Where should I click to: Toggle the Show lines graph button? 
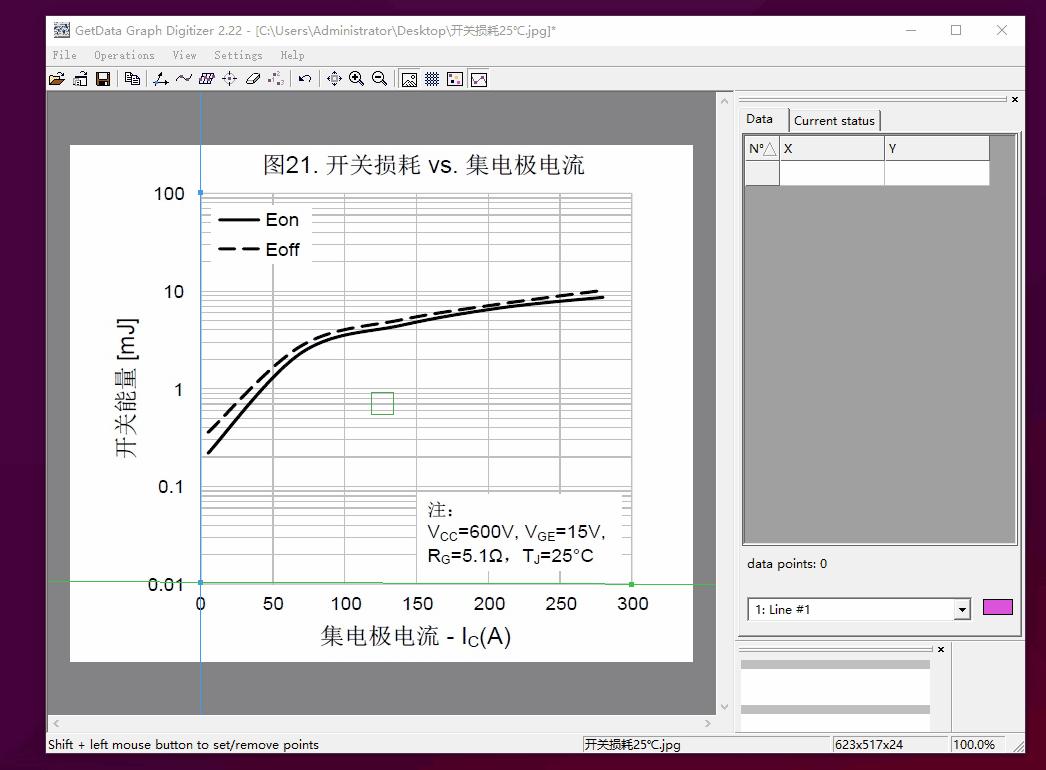[x=478, y=79]
